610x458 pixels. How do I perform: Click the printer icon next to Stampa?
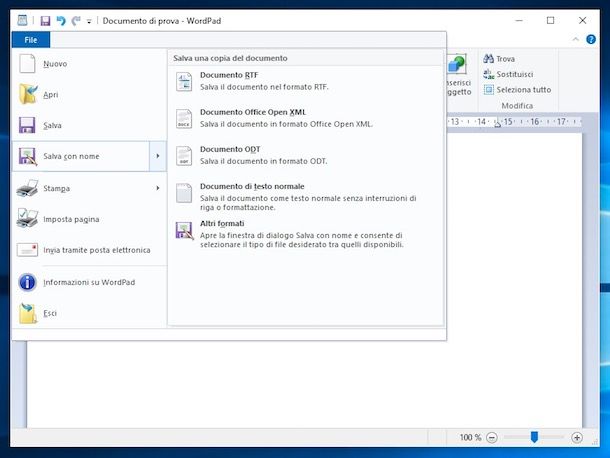coord(27,188)
